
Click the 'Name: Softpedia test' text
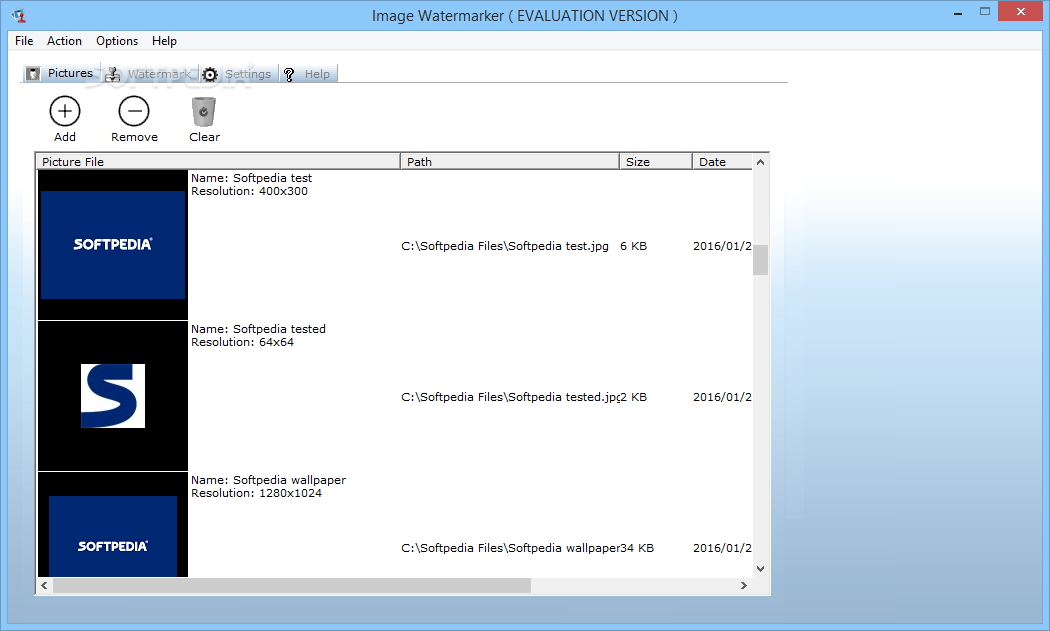[251, 178]
